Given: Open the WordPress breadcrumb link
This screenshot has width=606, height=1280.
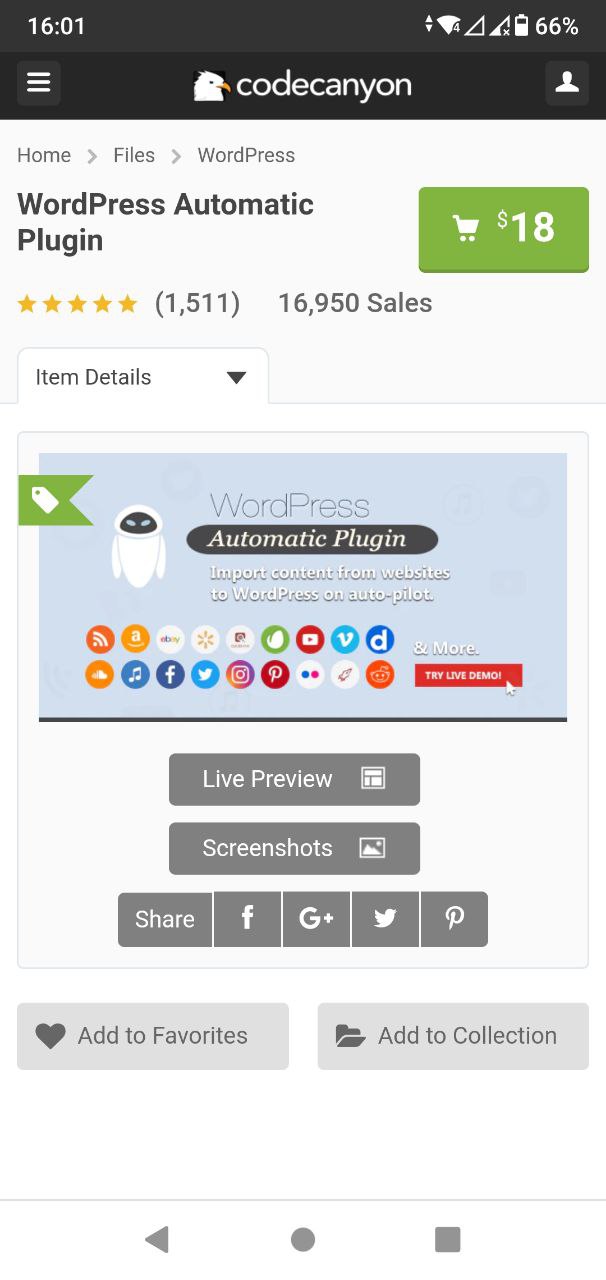Looking at the screenshot, I should tap(246, 155).
